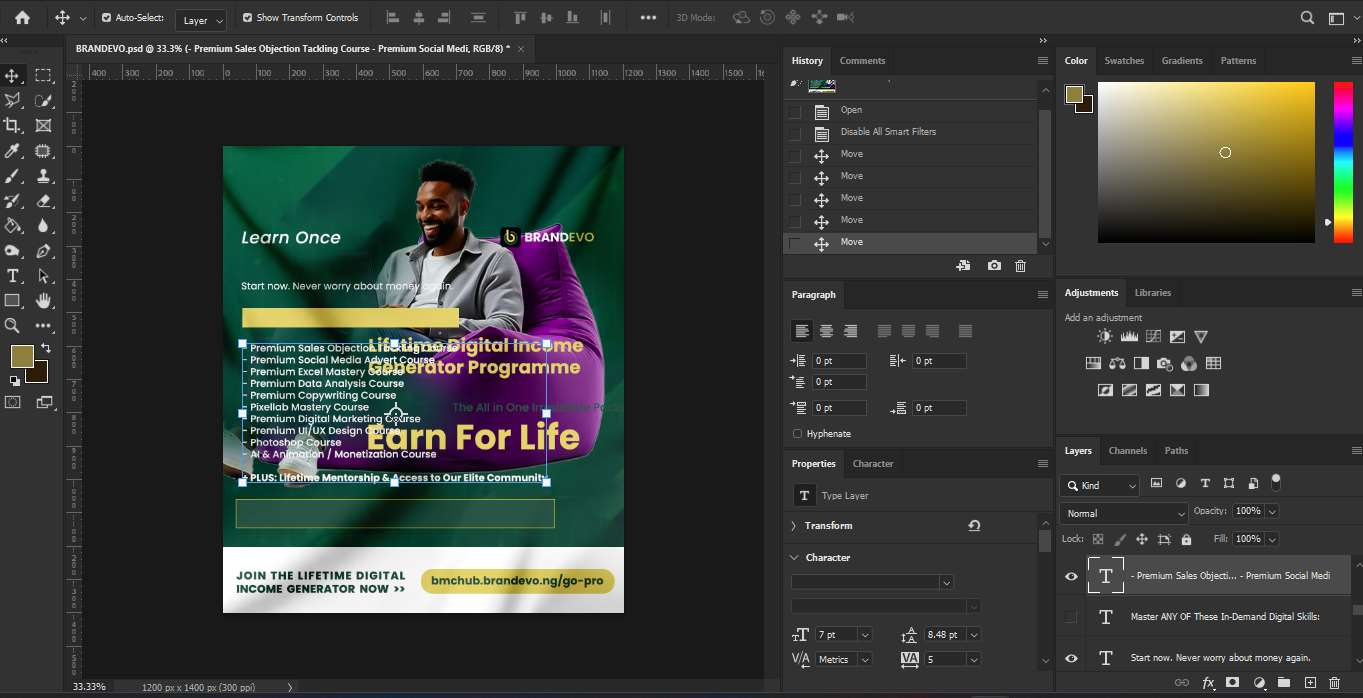Open the Search magnifier at top right
This screenshot has width=1363, height=698.
click(1307, 18)
